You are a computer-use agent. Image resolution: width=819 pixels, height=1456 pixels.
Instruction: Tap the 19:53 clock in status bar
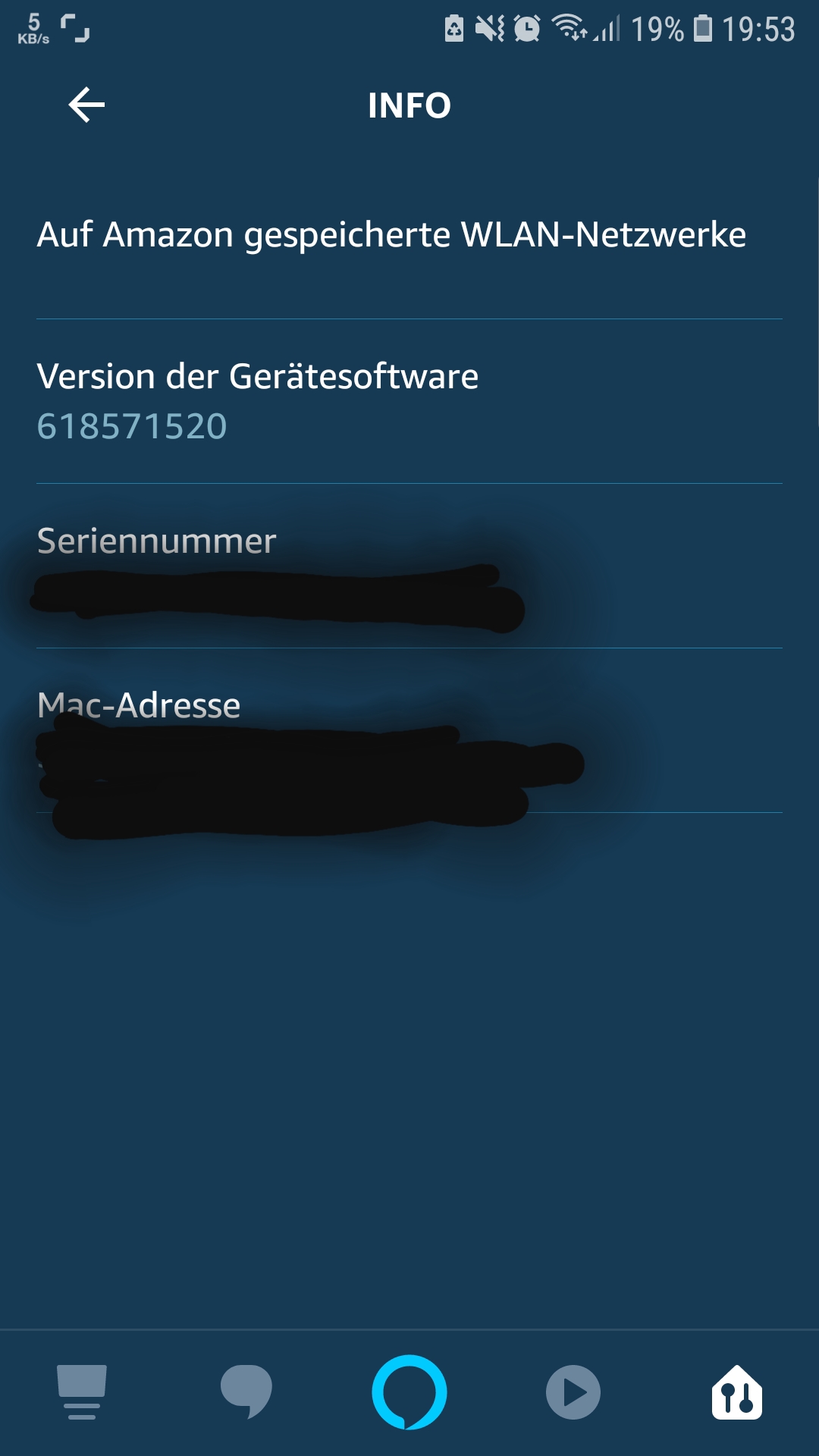click(758, 29)
